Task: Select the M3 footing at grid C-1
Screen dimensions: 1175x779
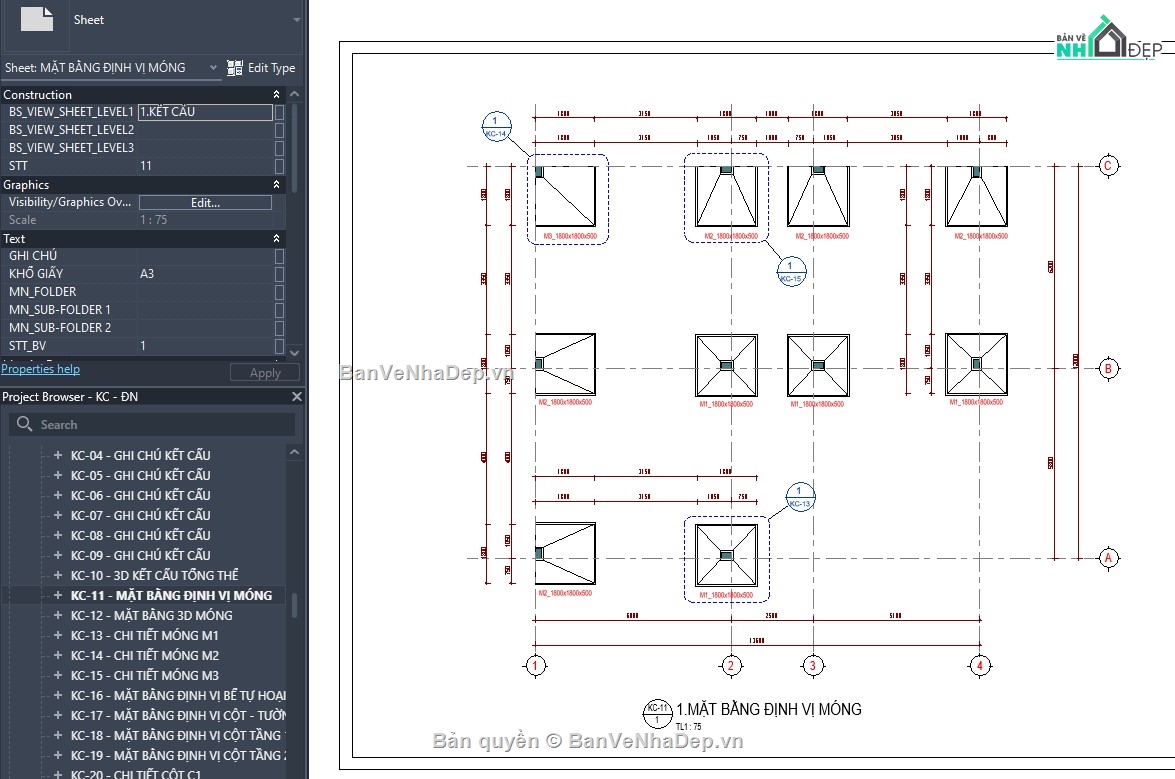Action: coord(566,196)
